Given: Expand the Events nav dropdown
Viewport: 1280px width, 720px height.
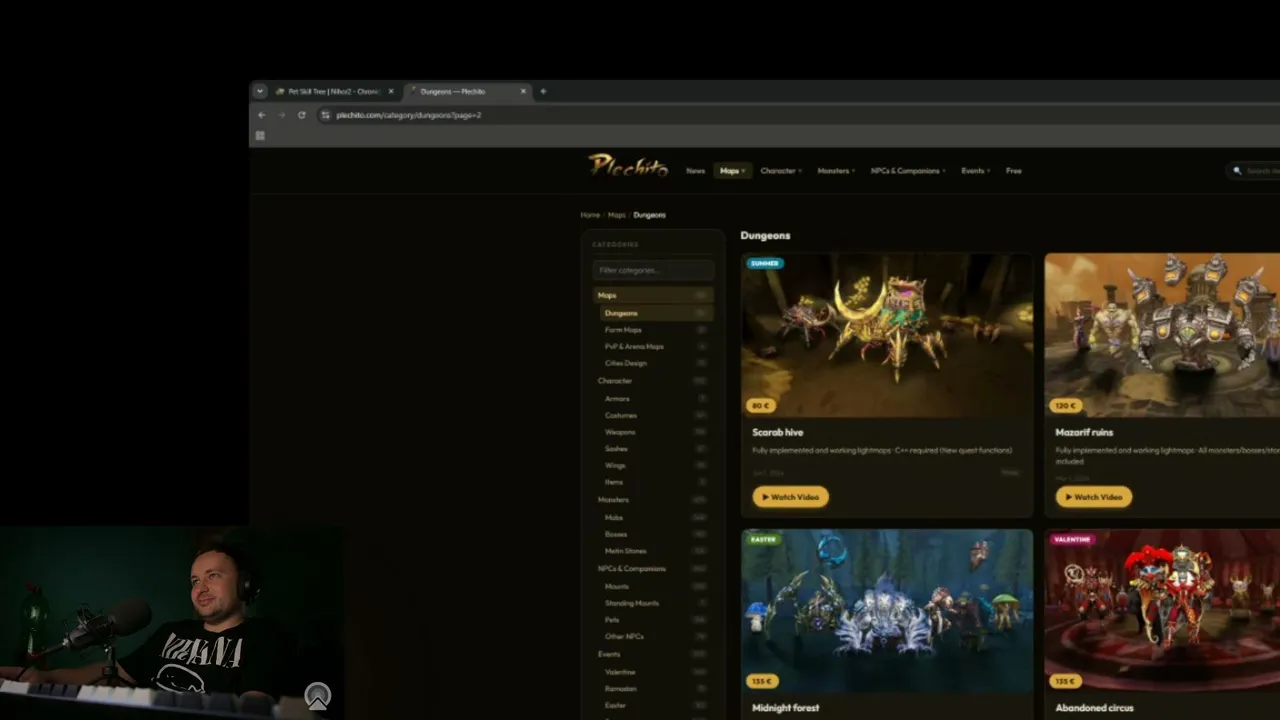Looking at the screenshot, I should tap(975, 171).
